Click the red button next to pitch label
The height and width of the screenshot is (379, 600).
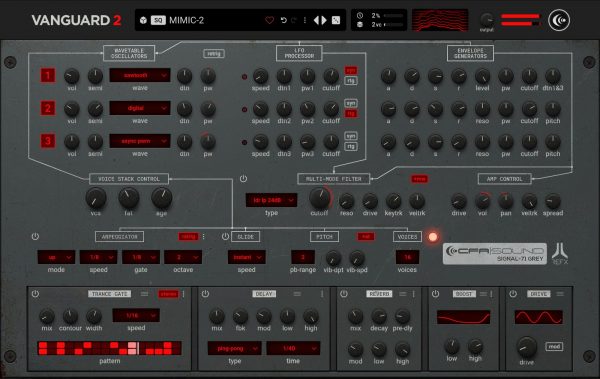coord(366,237)
